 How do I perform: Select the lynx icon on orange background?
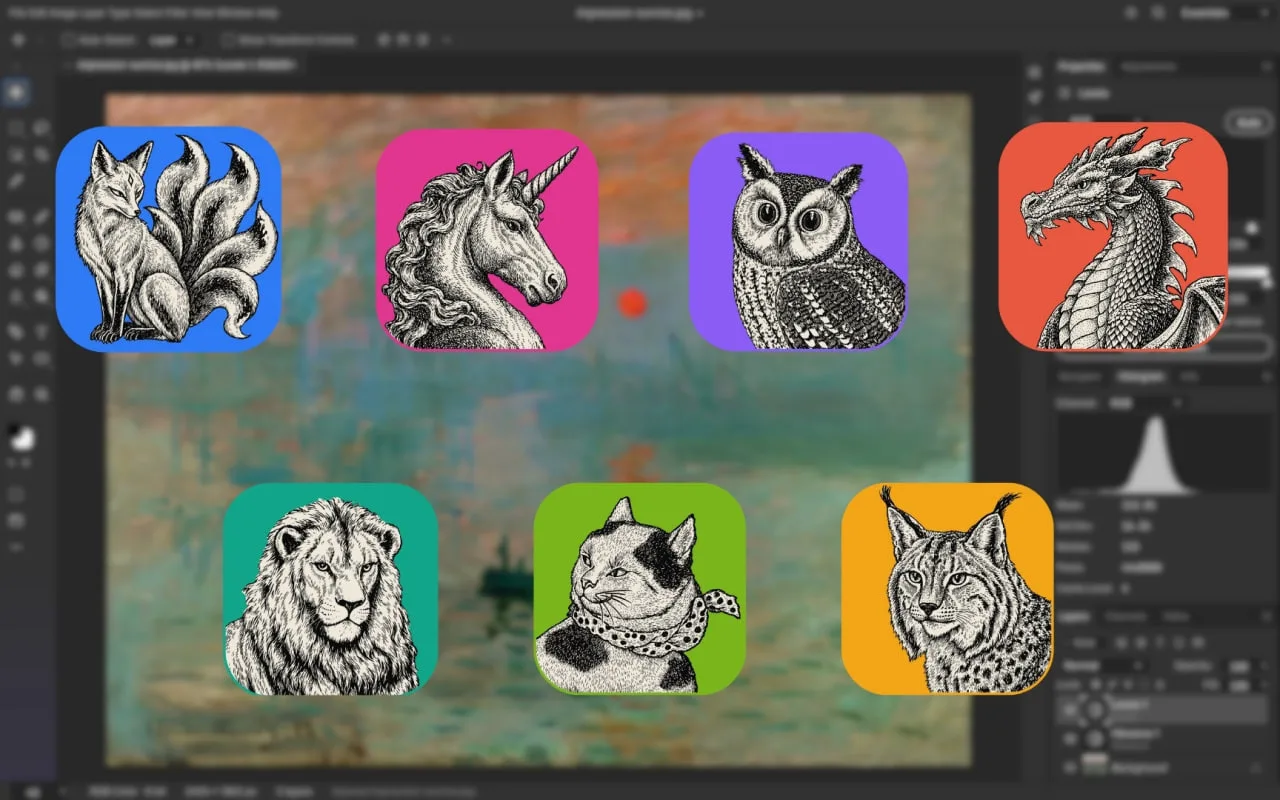pos(948,589)
